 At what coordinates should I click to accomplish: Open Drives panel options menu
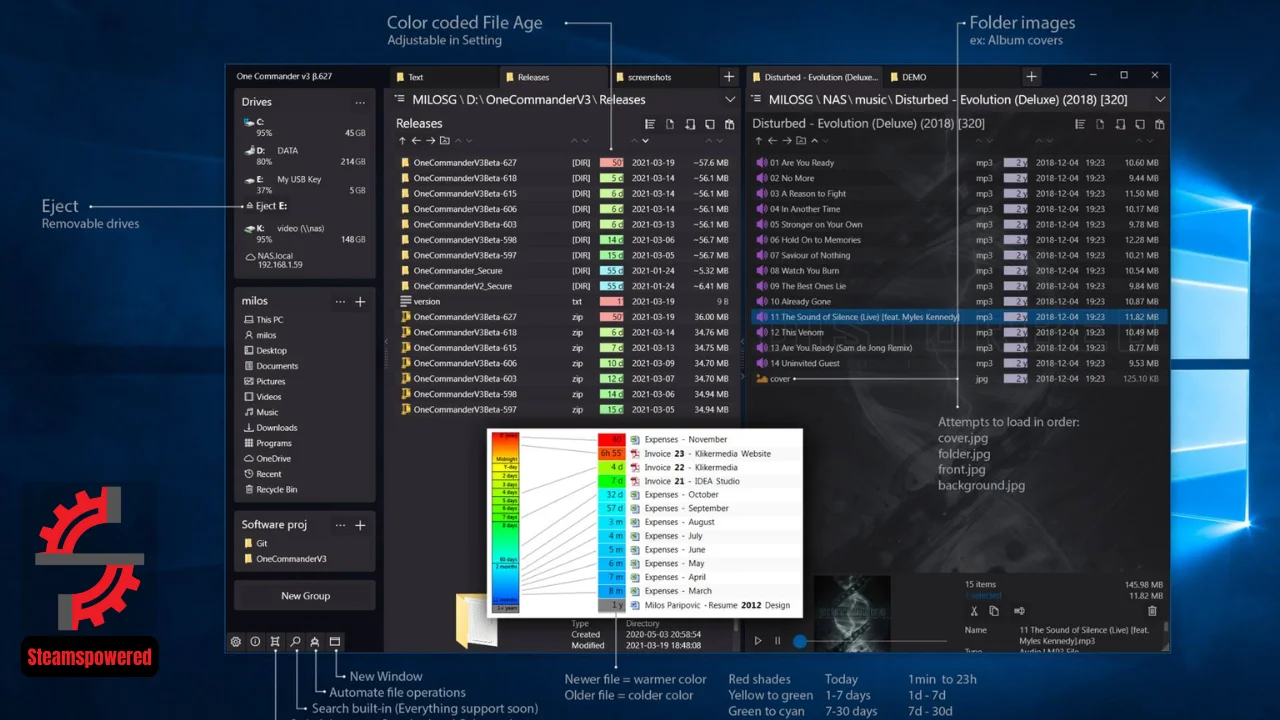point(360,102)
